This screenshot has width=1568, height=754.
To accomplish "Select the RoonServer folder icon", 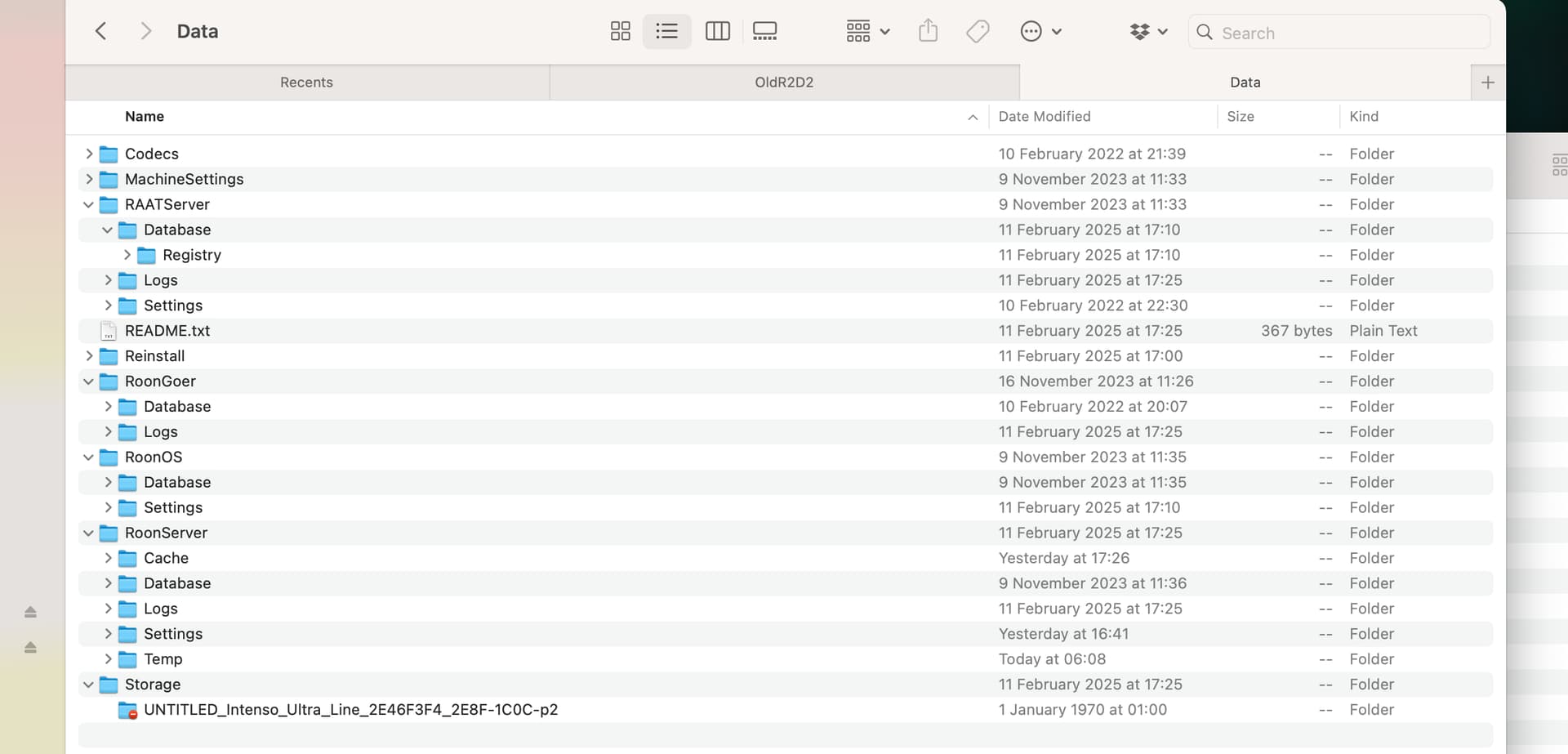I will (x=109, y=533).
